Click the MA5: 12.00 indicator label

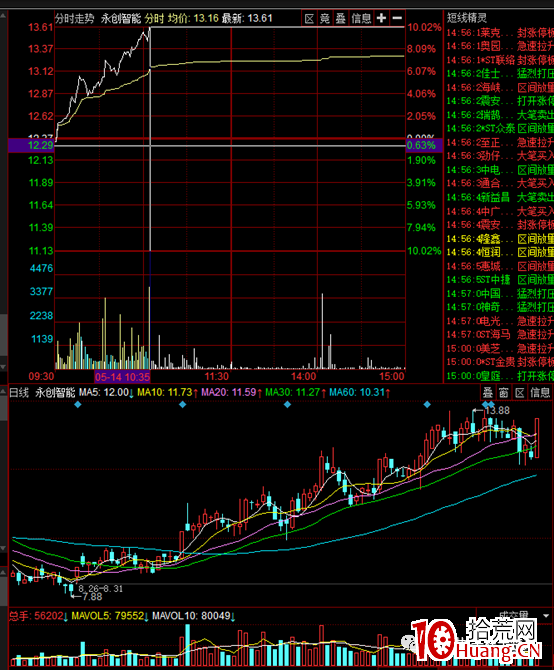tap(106, 393)
